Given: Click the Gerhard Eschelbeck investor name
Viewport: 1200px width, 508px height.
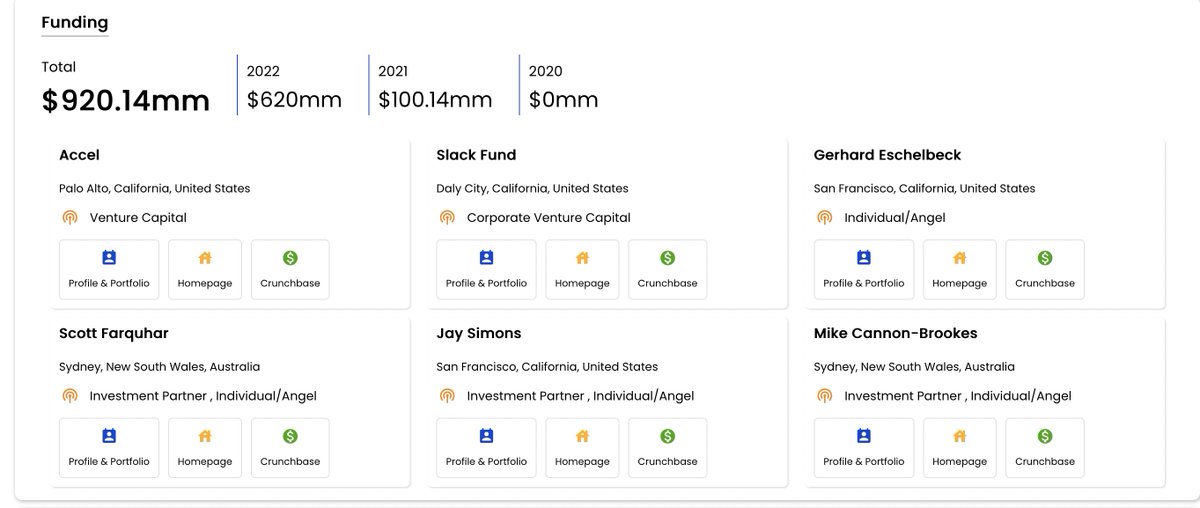Looking at the screenshot, I should click(x=887, y=155).
